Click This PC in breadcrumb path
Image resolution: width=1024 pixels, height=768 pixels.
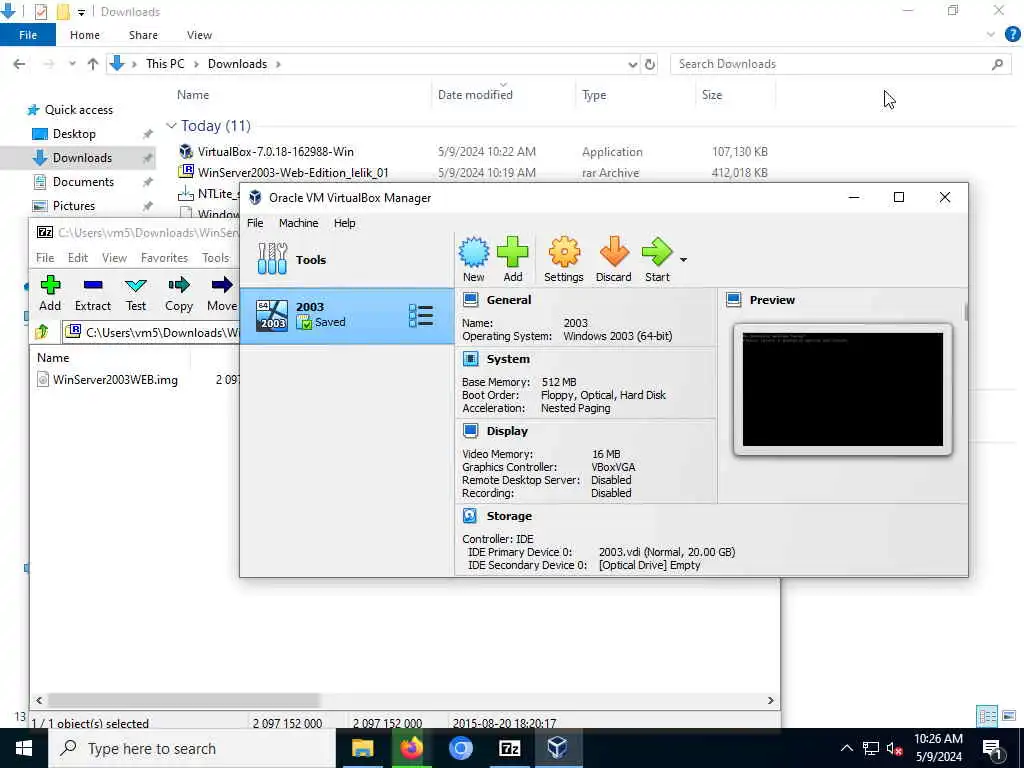(165, 64)
